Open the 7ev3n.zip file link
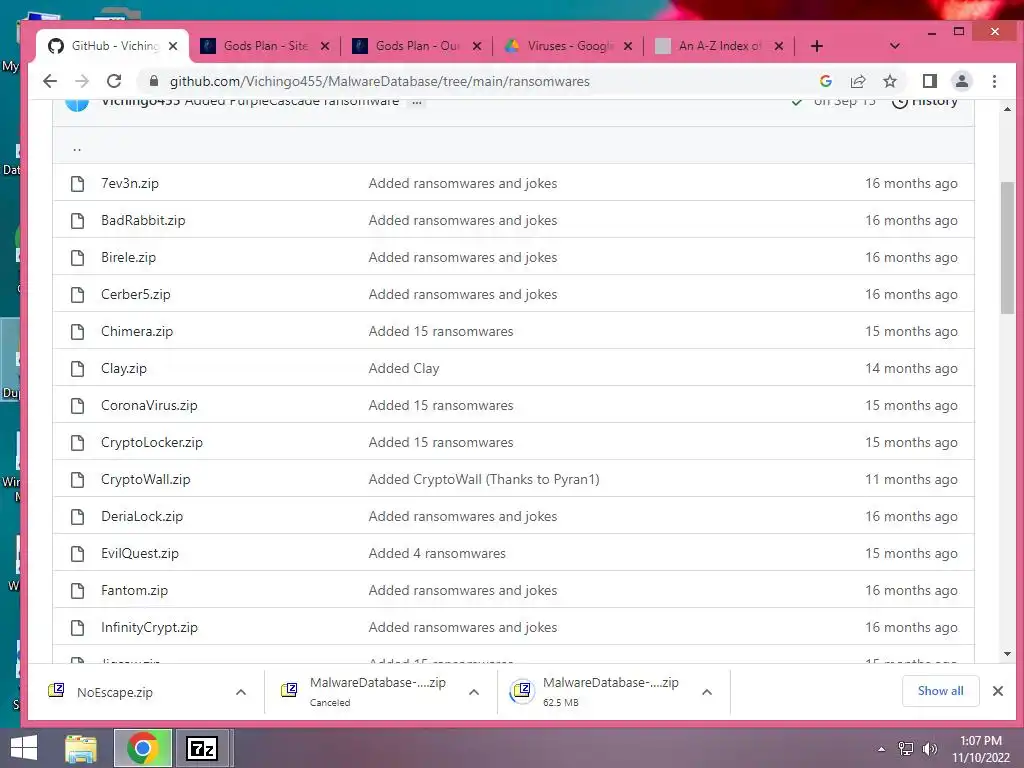1024x768 pixels. point(129,184)
